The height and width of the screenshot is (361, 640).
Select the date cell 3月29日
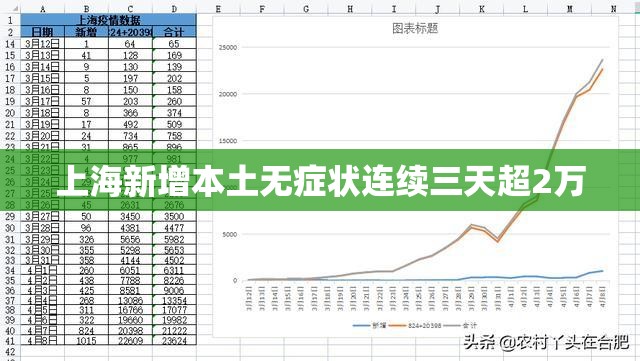(42, 239)
